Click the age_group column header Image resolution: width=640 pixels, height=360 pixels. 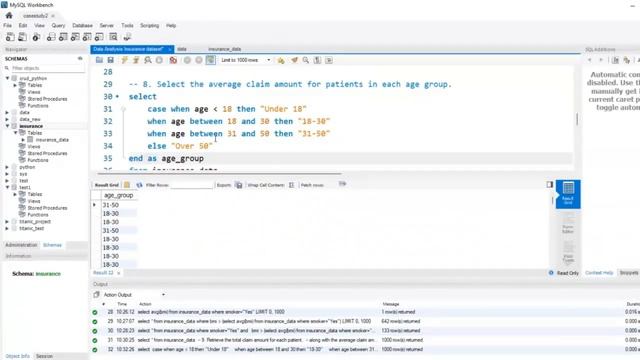click(119, 195)
